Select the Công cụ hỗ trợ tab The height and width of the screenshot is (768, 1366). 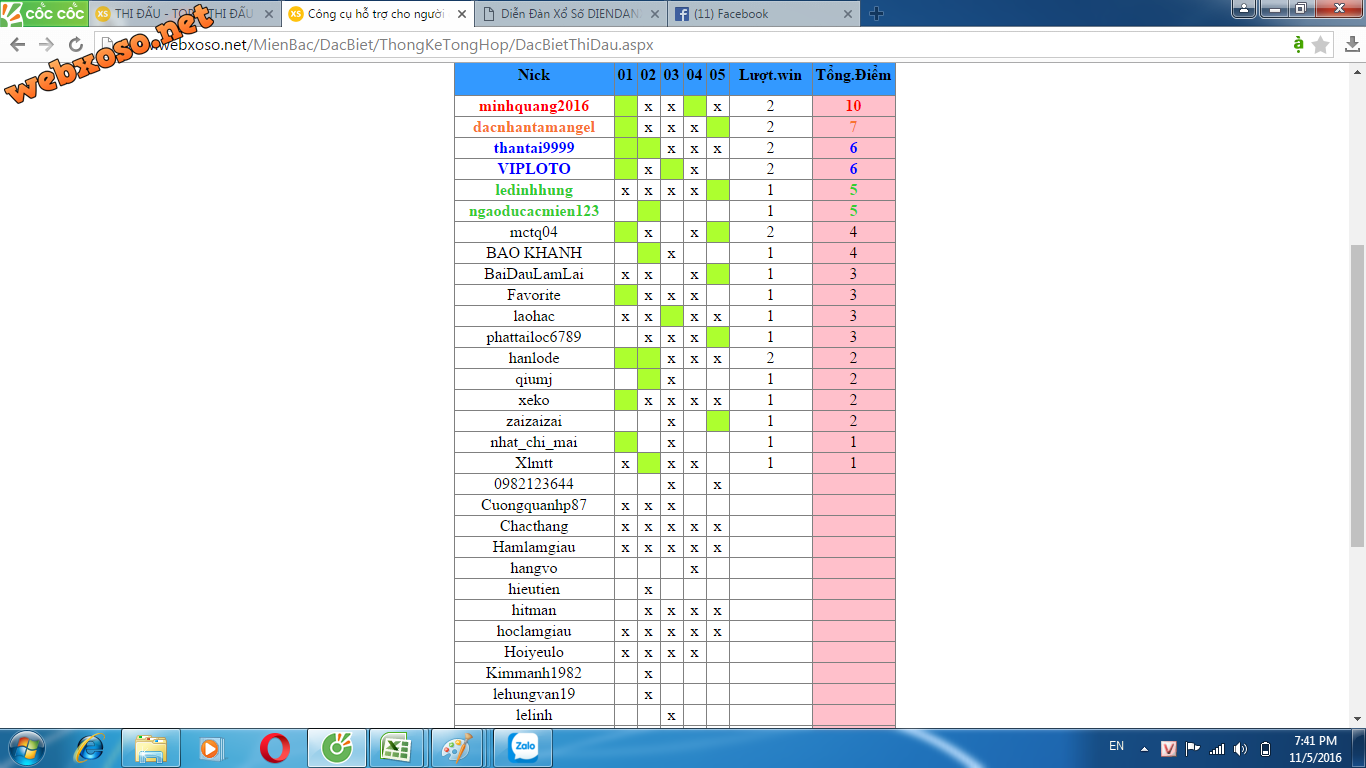point(375,14)
